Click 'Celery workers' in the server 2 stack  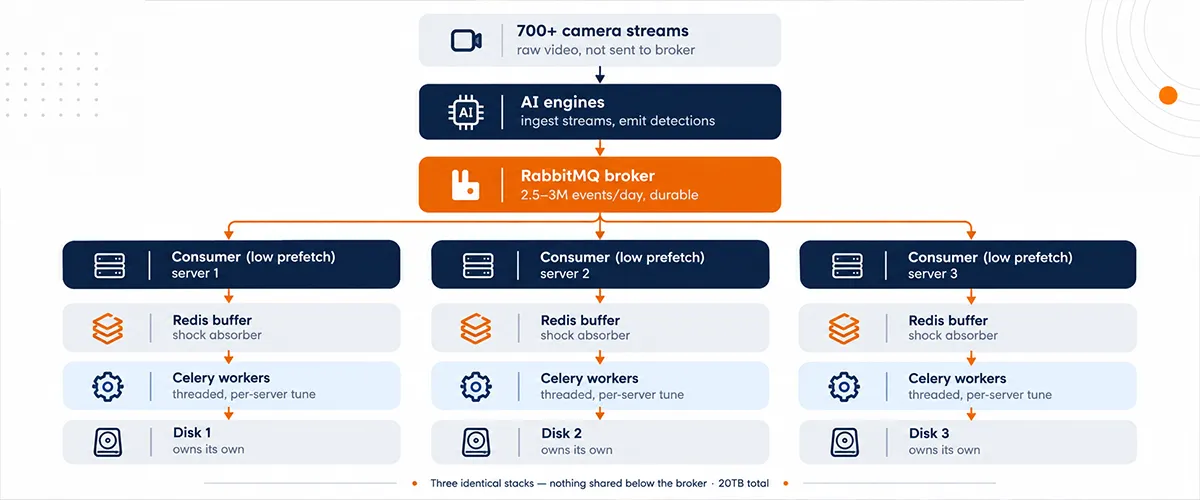[x=589, y=378]
